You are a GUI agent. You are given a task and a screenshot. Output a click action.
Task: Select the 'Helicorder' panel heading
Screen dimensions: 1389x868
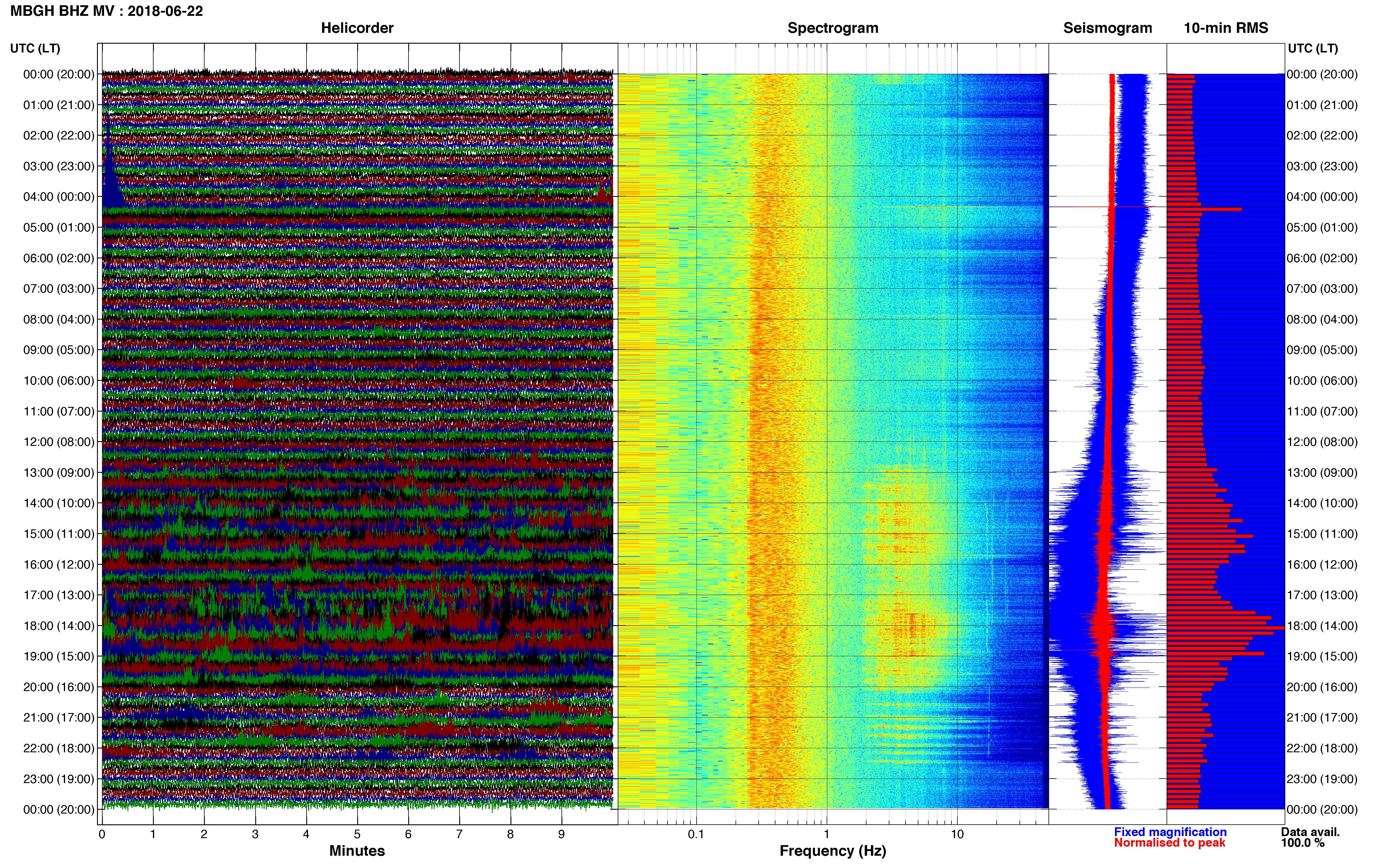pyautogui.click(x=357, y=28)
